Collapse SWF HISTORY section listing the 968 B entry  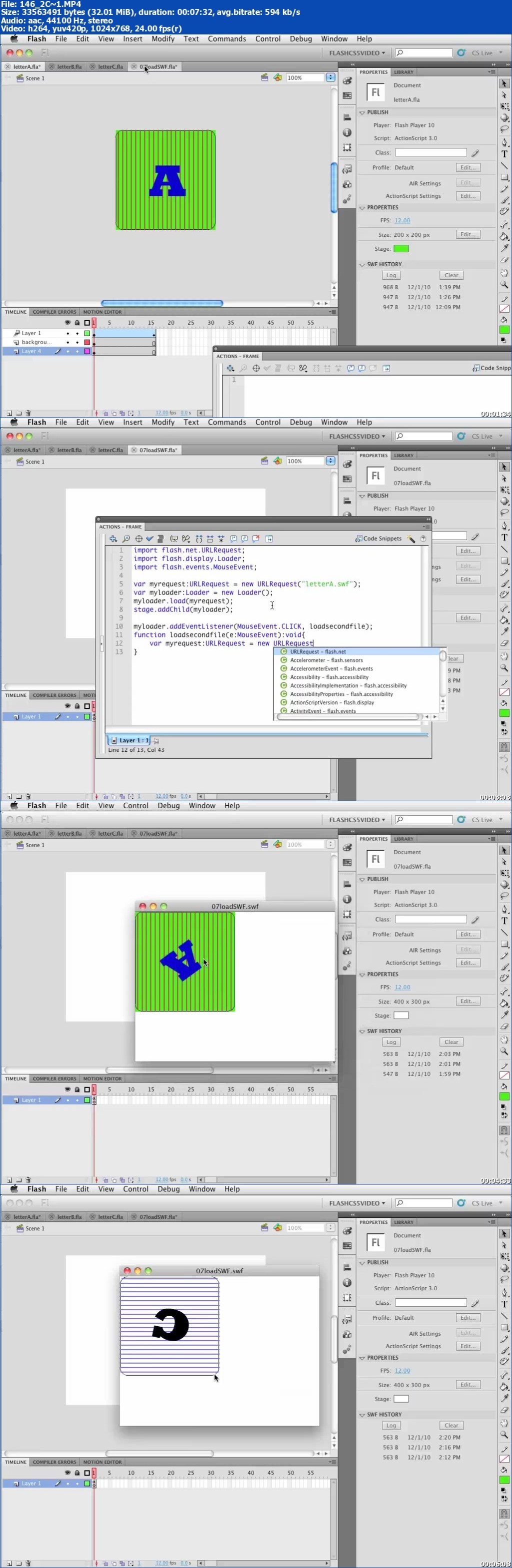362,265
